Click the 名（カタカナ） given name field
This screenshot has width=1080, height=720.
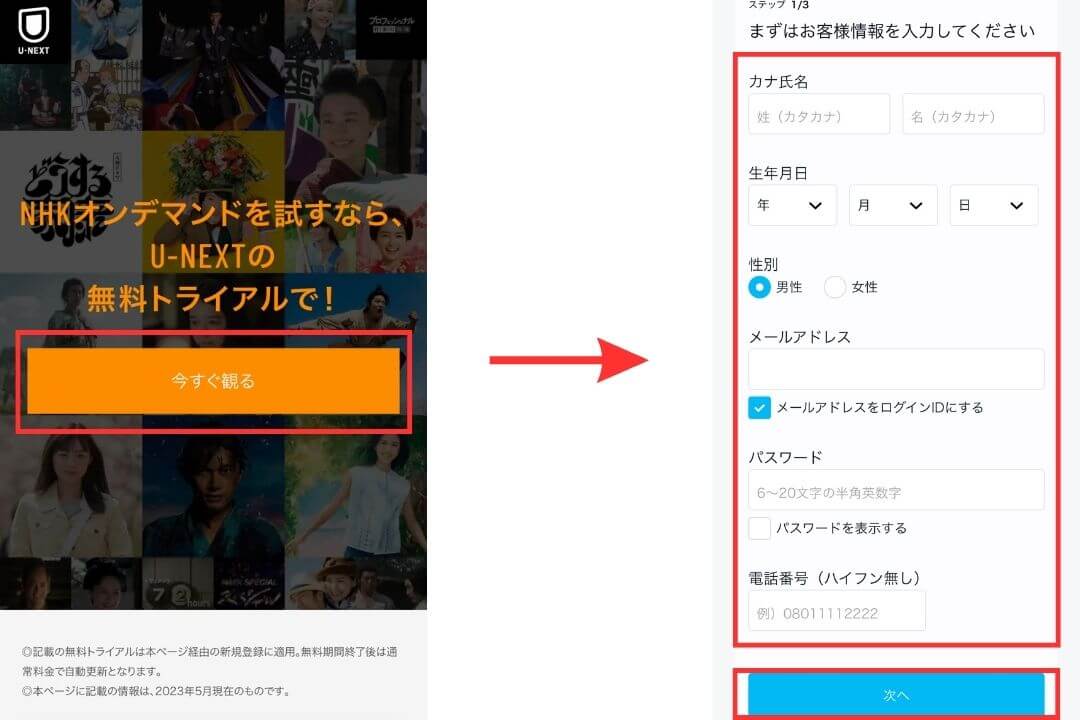click(x=973, y=115)
